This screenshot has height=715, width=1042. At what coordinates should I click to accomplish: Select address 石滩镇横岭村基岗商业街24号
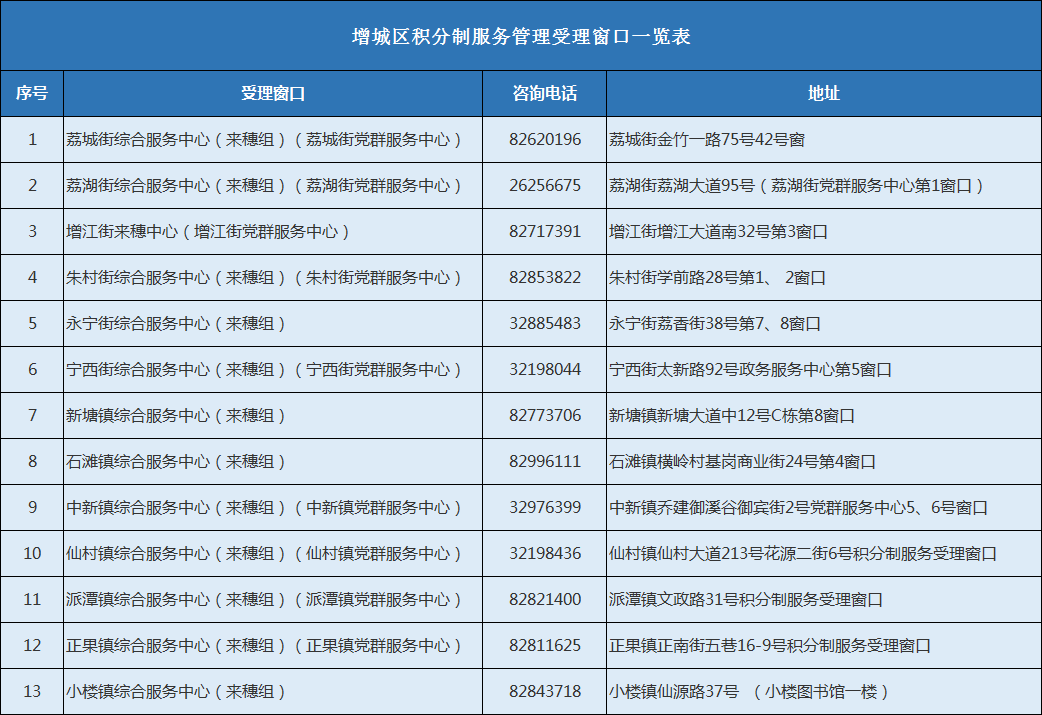(x=714, y=461)
